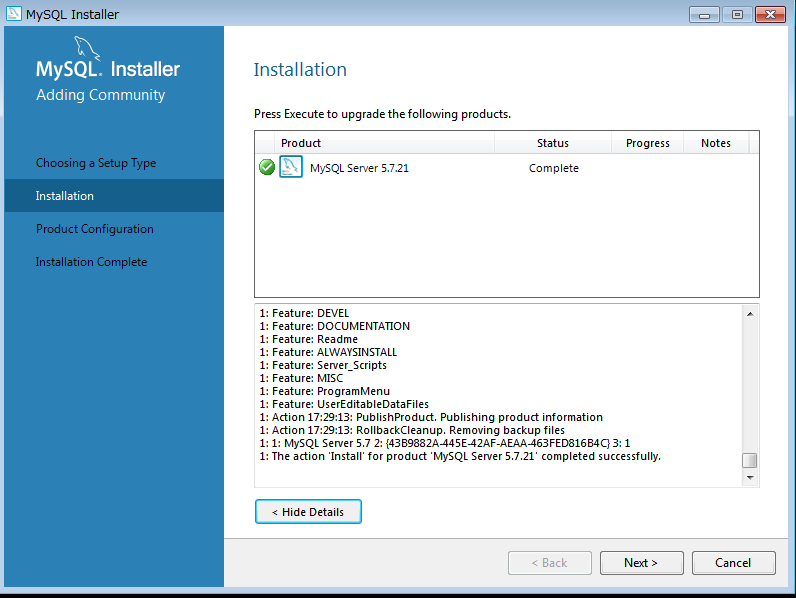Click log line 'Feature: DOCUMENTATION'
Image resolution: width=796 pixels, height=598 pixels.
tap(335, 326)
